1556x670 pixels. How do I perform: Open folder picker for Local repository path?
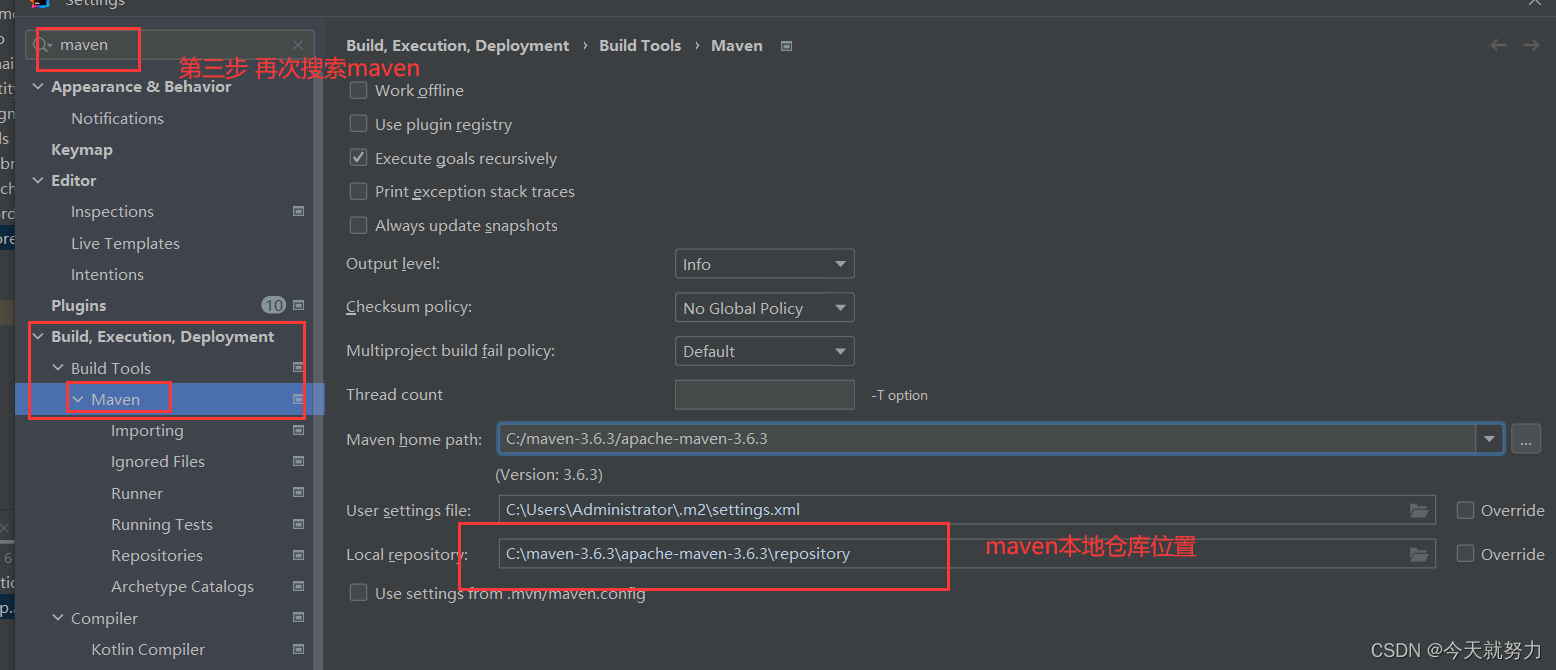tap(1419, 554)
